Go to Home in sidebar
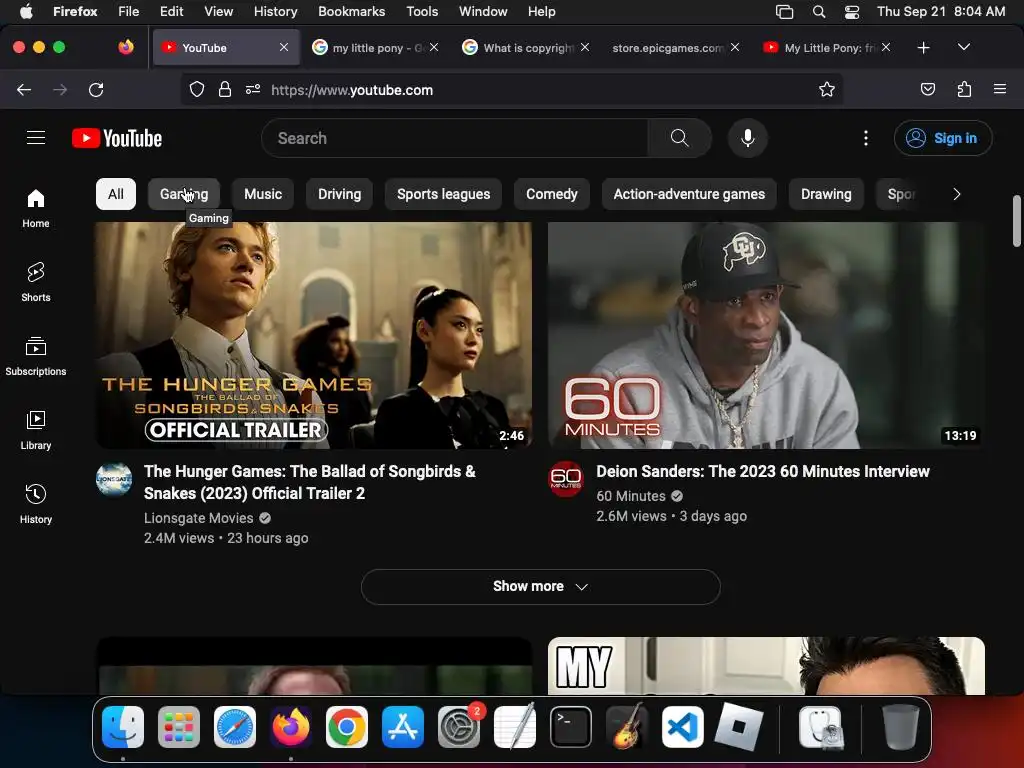Screen dimensions: 1024x768 [36, 208]
